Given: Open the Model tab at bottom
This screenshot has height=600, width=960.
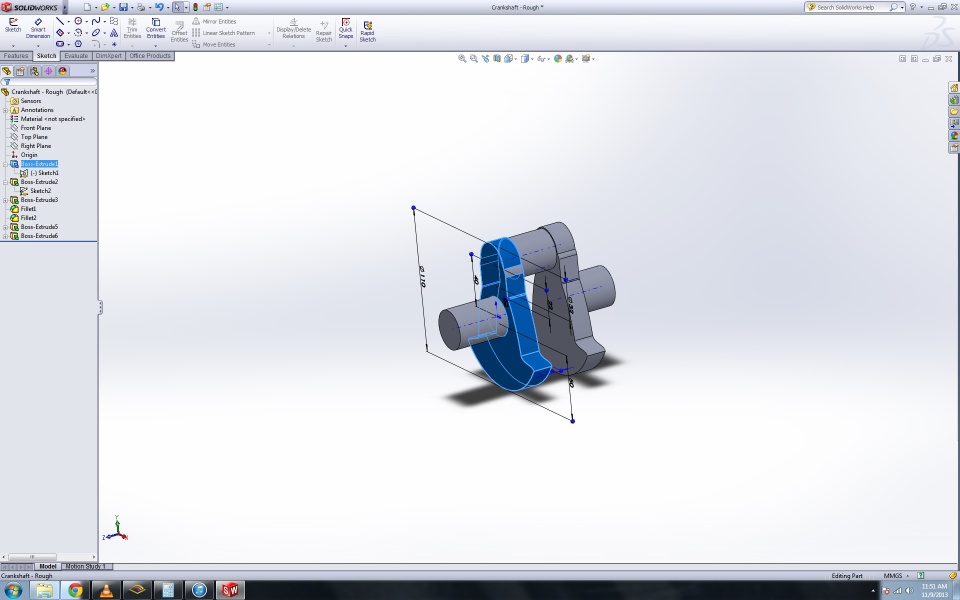Looking at the screenshot, I should (x=47, y=567).
